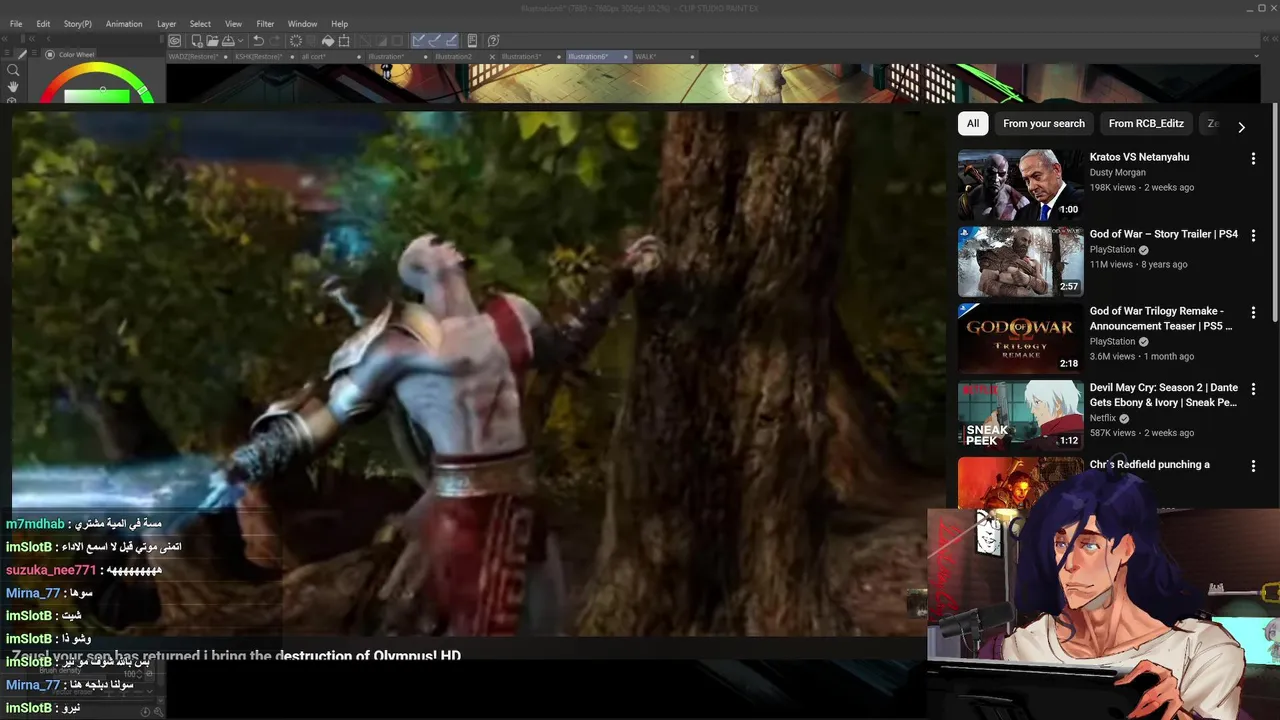The height and width of the screenshot is (720, 1280).
Task: Click the Fill bucket icon
Action: click(328, 41)
